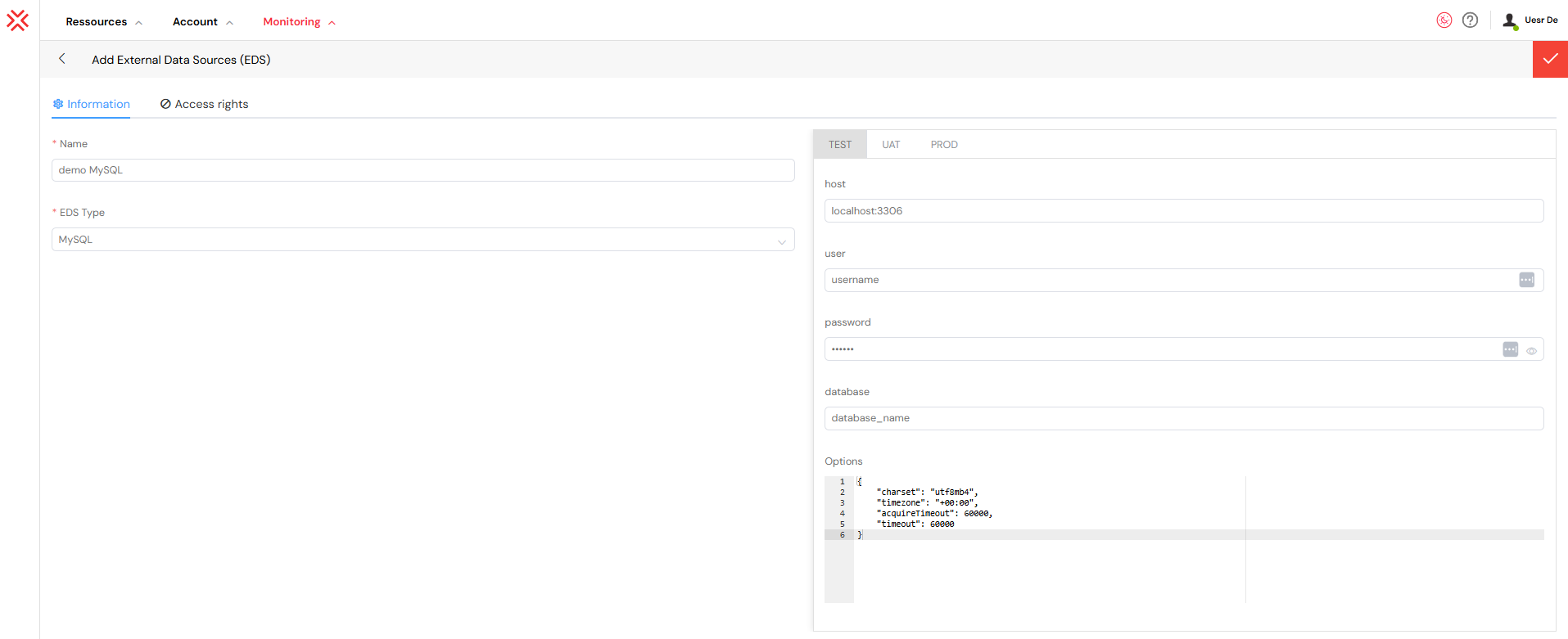1568x639 pixels.
Task: Click line number 6 in editor gutter
Action: [842, 535]
